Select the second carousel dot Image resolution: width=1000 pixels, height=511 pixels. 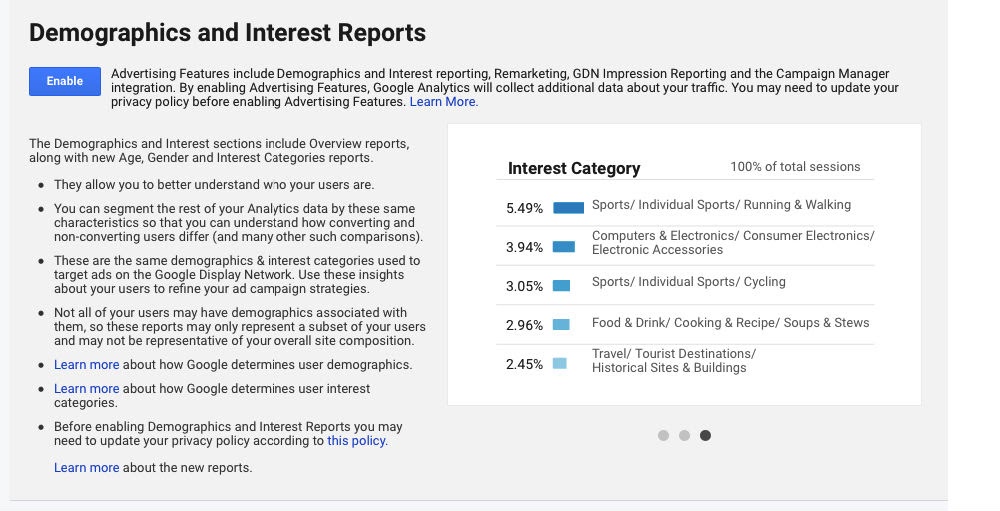tap(684, 435)
